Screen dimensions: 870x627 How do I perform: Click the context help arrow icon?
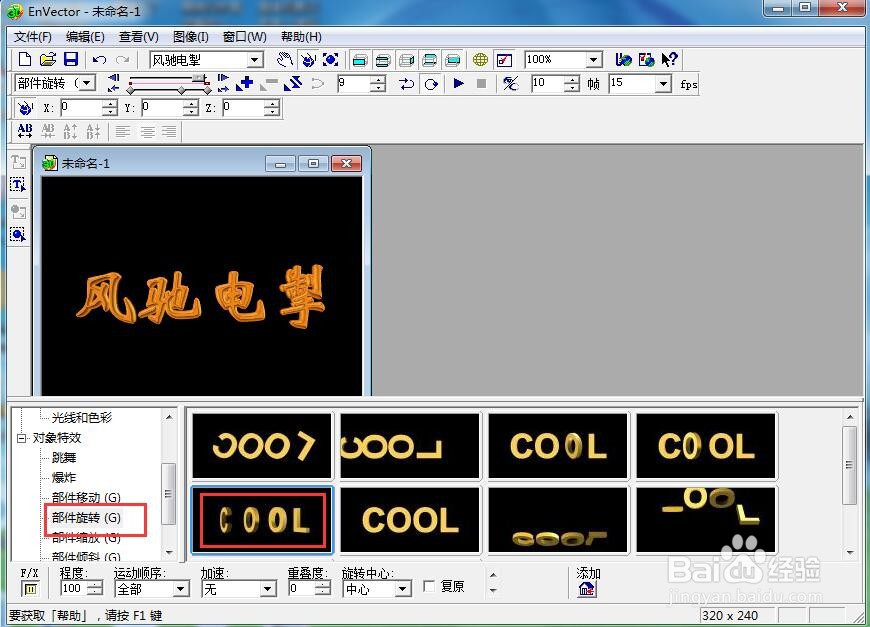coord(670,59)
